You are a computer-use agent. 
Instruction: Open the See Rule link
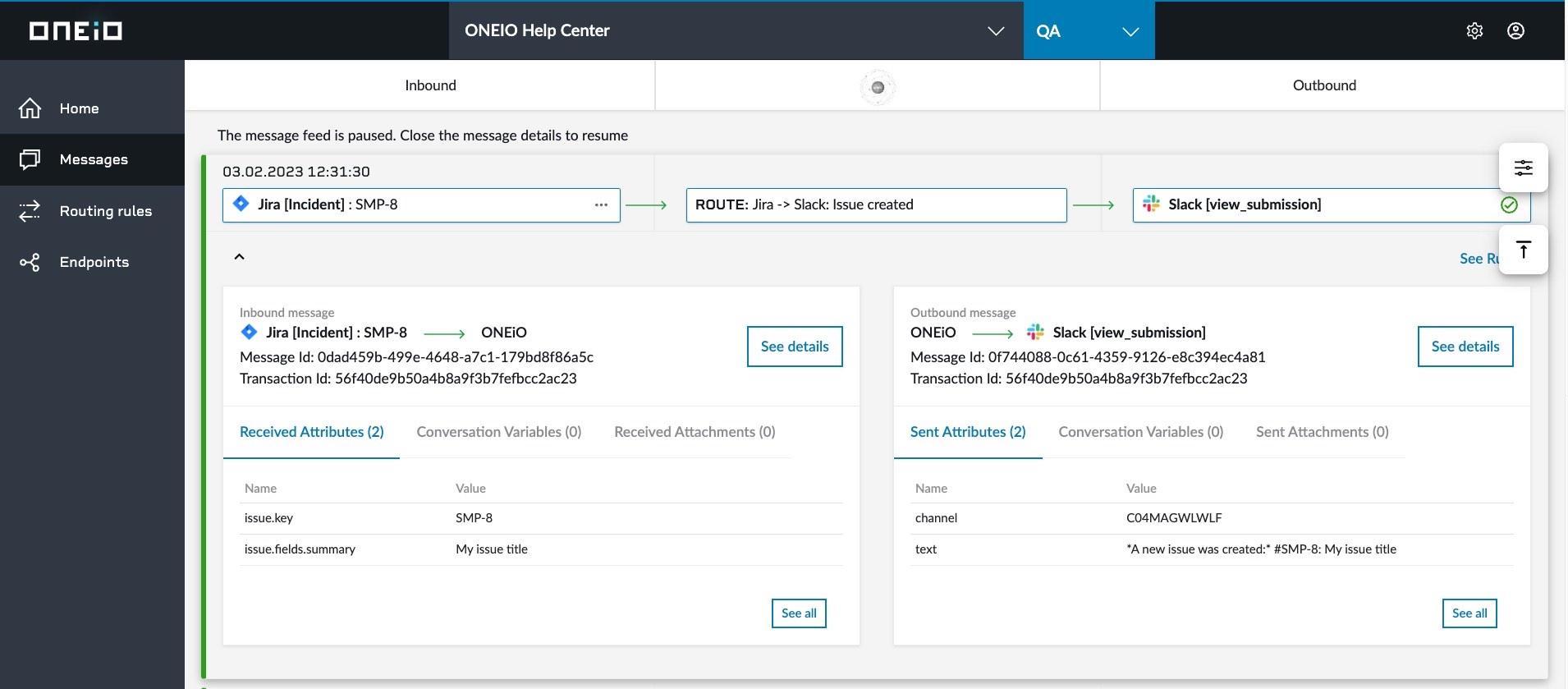(x=1479, y=259)
